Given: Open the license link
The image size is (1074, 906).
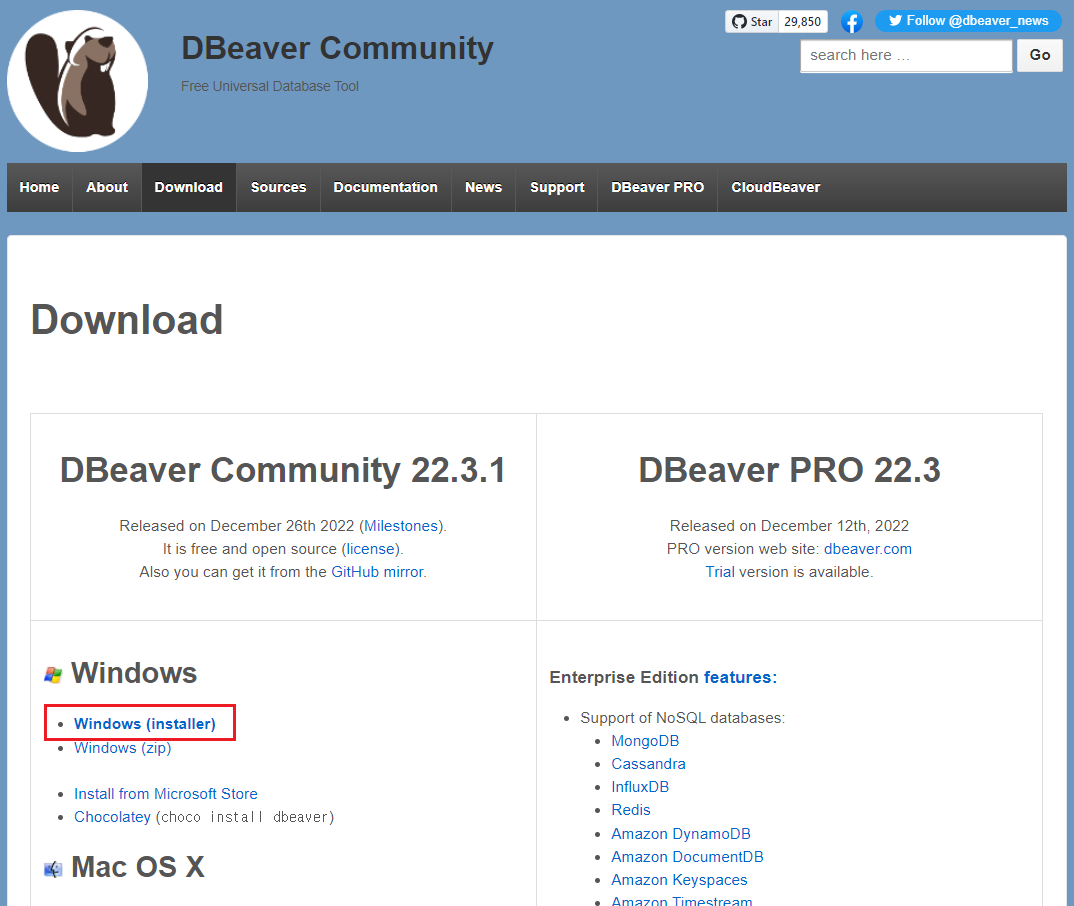Looking at the screenshot, I should pyautogui.click(x=371, y=549).
